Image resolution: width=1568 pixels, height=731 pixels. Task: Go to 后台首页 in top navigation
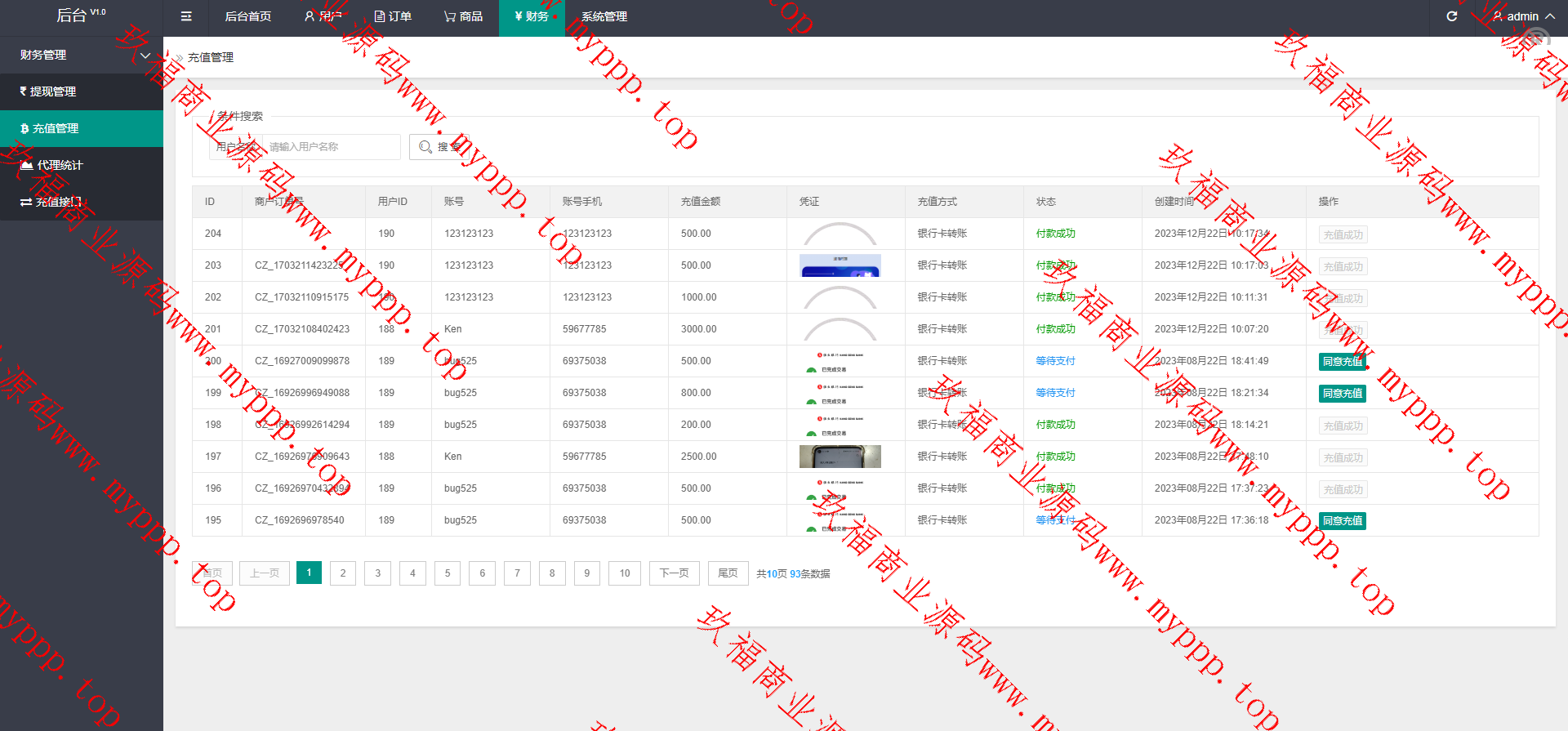248,16
